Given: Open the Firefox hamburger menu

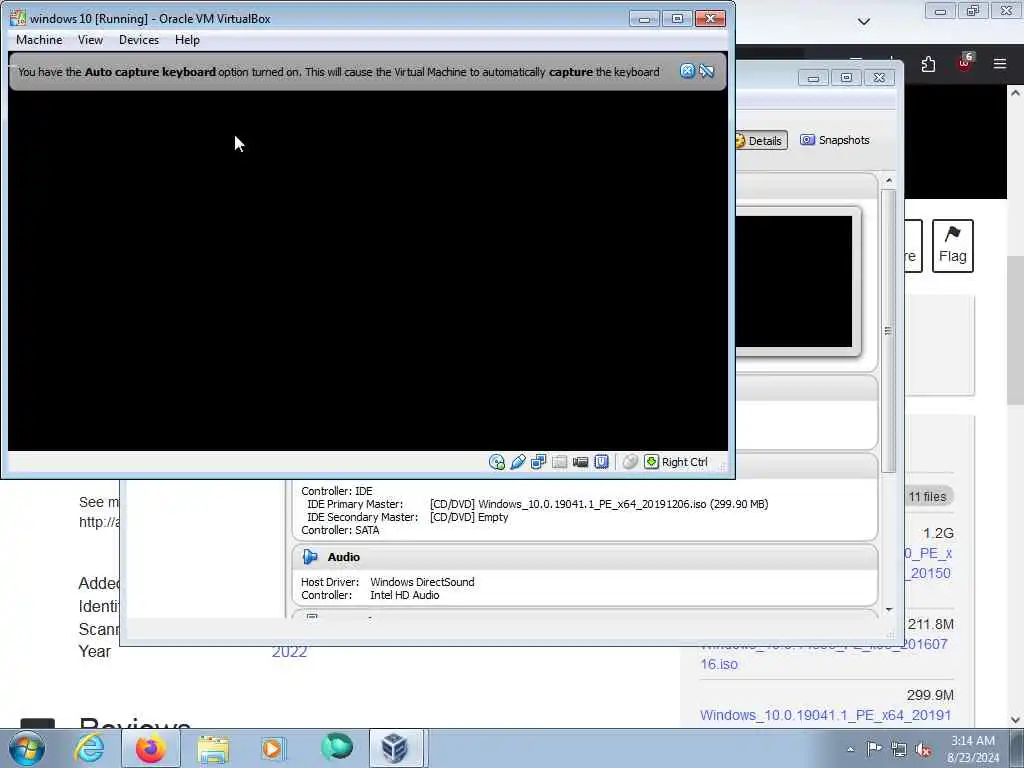Looking at the screenshot, I should (x=1000, y=64).
